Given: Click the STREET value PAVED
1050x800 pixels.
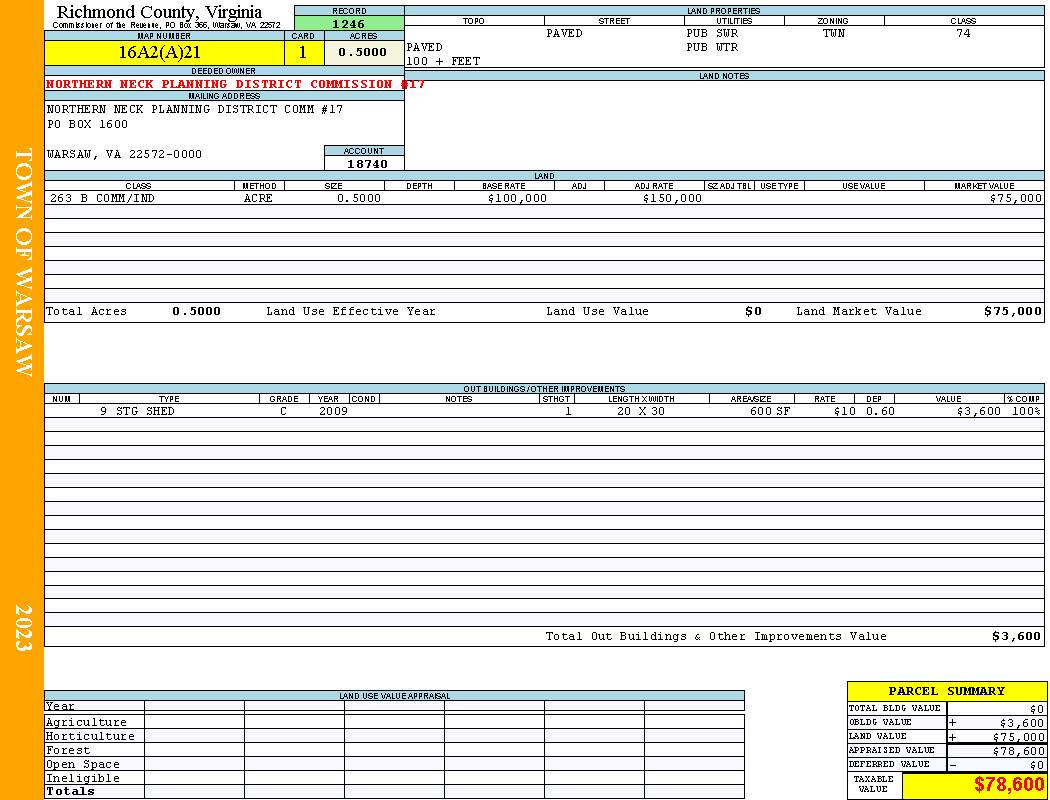Looking at the screenshot, I should point(564,33).
